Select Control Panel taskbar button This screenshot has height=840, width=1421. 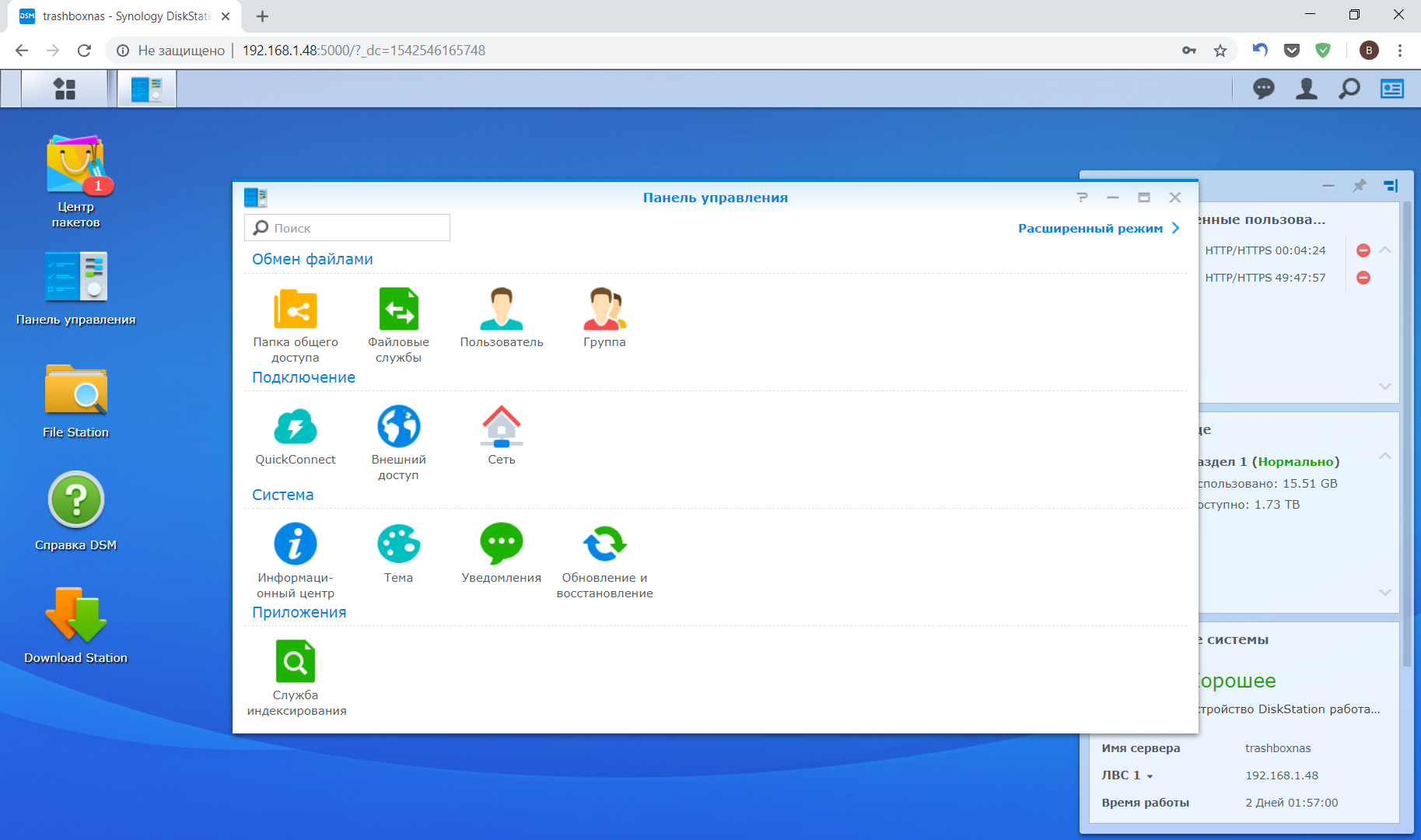[x=147, y=89]
